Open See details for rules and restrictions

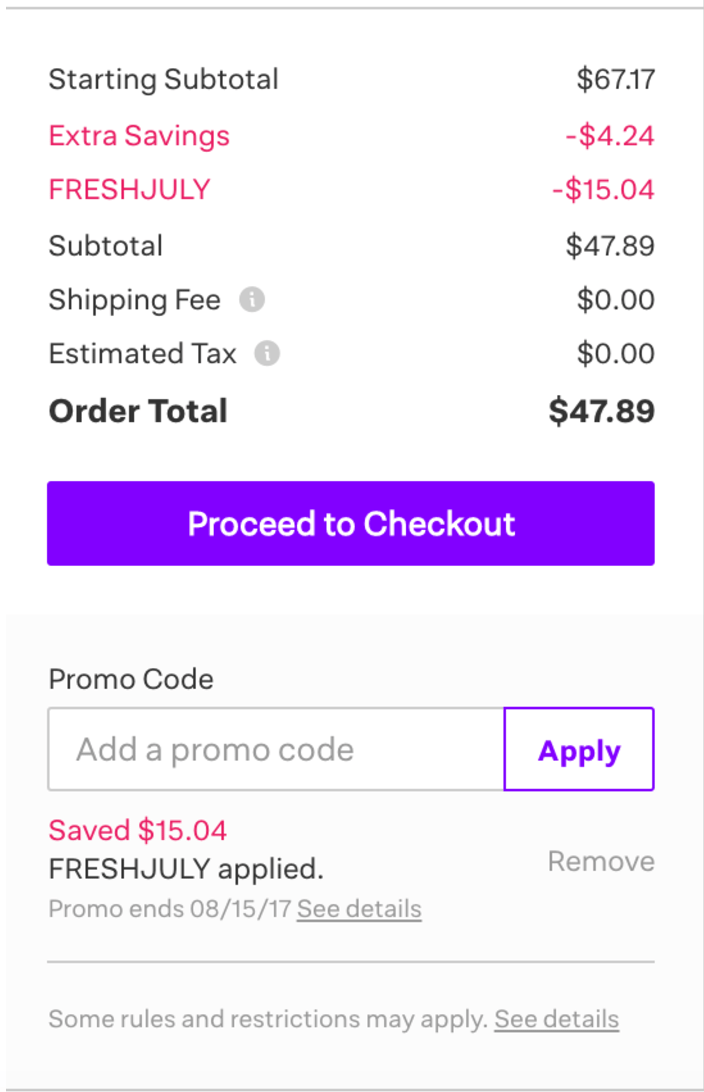pos(556,1019)
